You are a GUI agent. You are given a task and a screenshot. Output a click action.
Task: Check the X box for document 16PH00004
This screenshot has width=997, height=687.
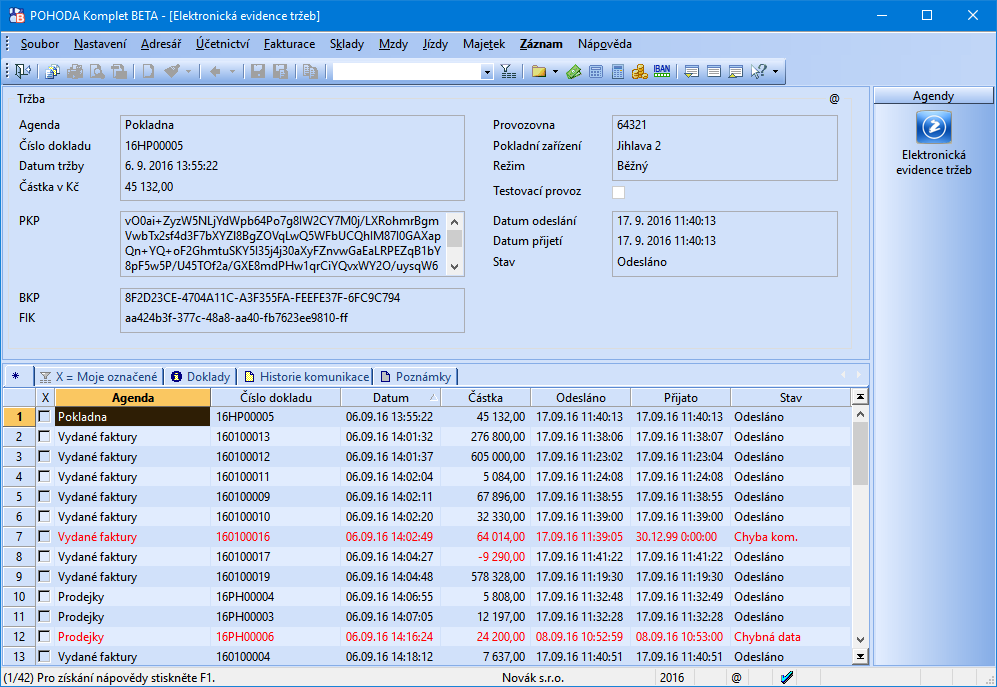[45, 597]
